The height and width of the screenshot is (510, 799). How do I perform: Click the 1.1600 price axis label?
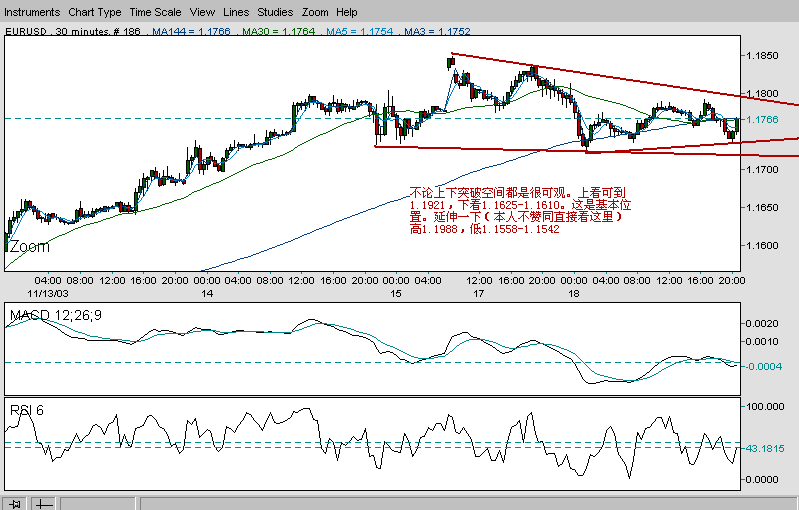(x=762, y=246)
